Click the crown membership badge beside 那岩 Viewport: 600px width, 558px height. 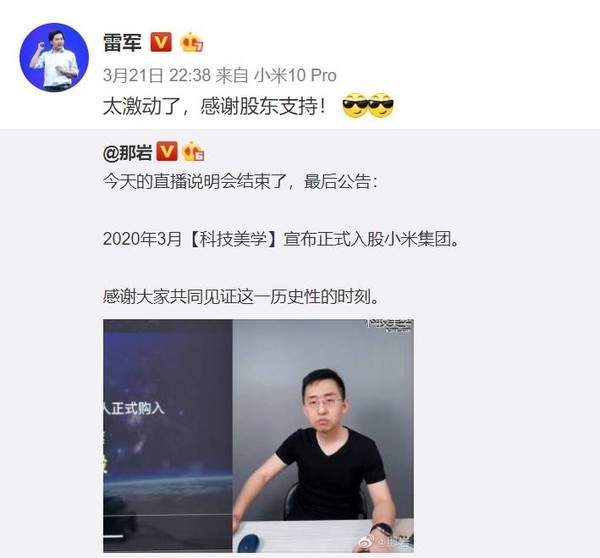194,151
